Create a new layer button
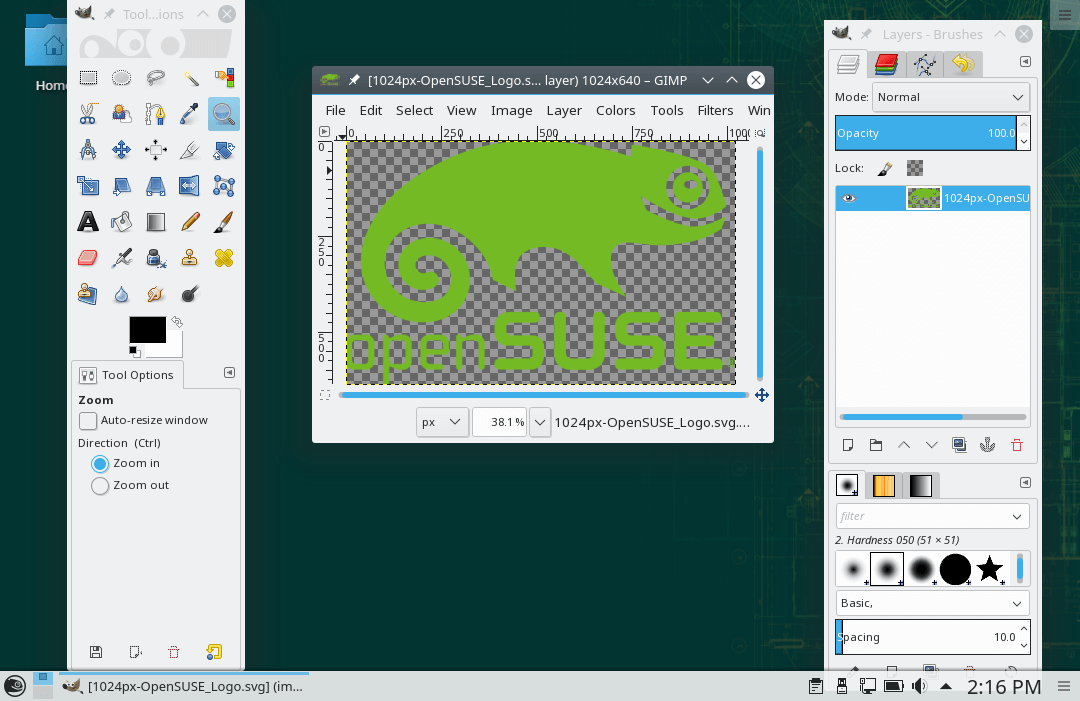 tap(848, 446)
